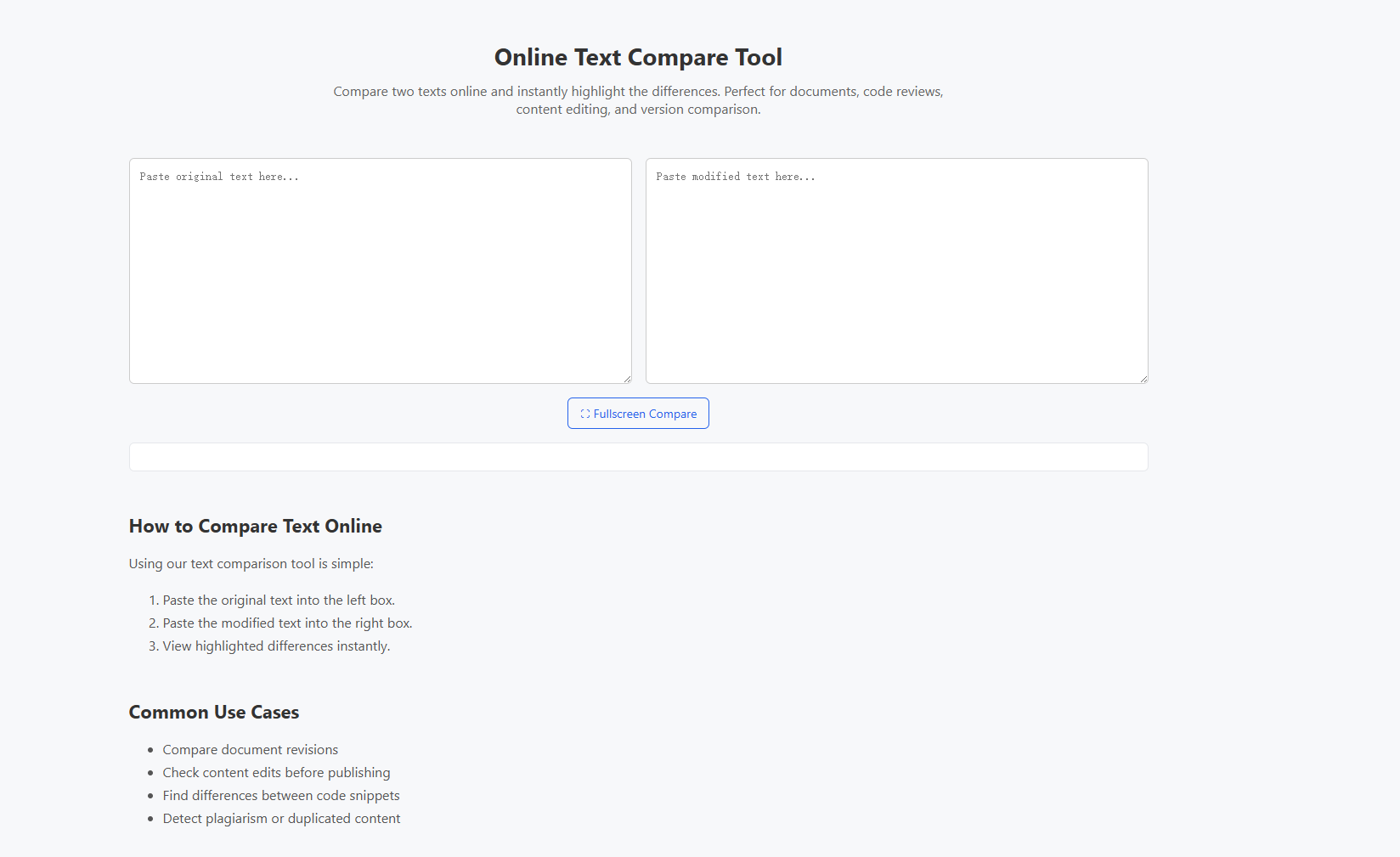Select the 'Paste modified text here' placeholder area
The image size is (1400, 857).
click(x=735, y=177)
